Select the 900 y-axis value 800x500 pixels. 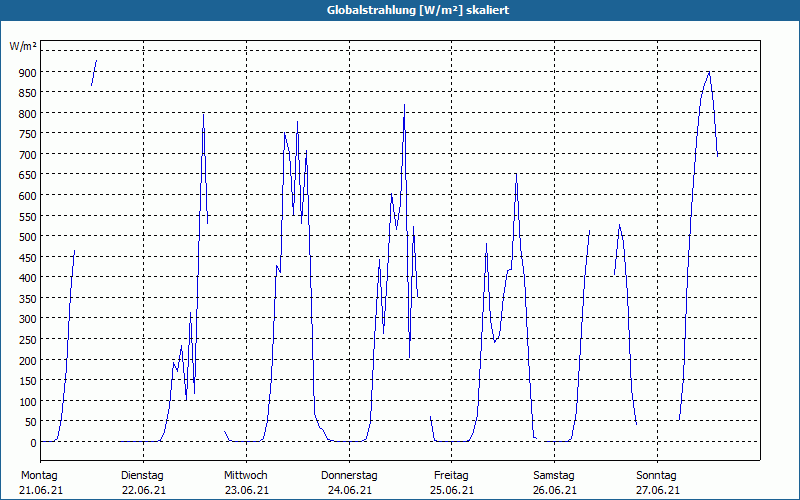point(28,72)
